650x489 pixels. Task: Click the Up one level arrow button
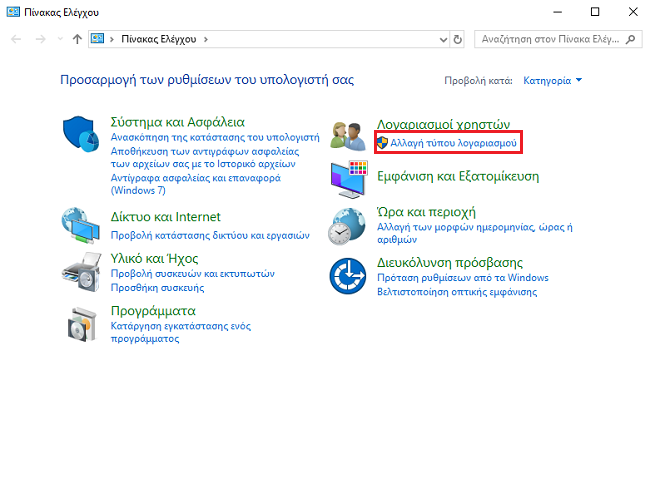[77, 39]
